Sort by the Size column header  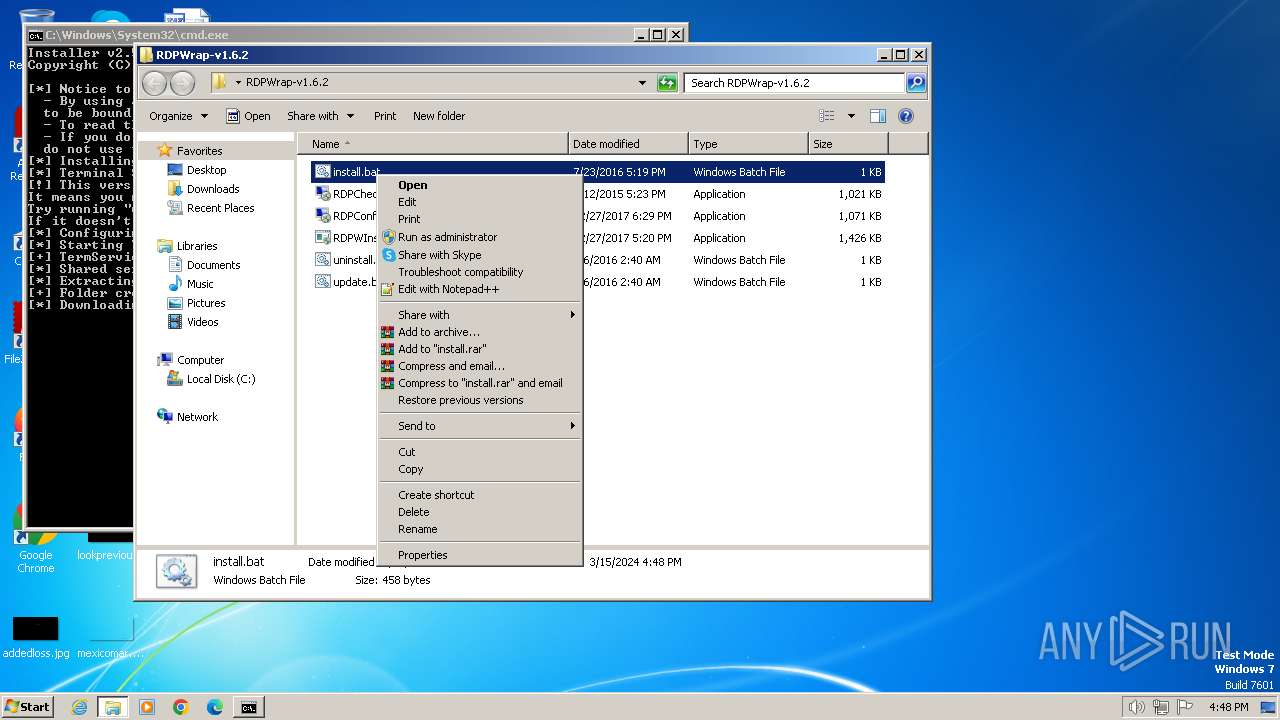click(x=848, y=144)
